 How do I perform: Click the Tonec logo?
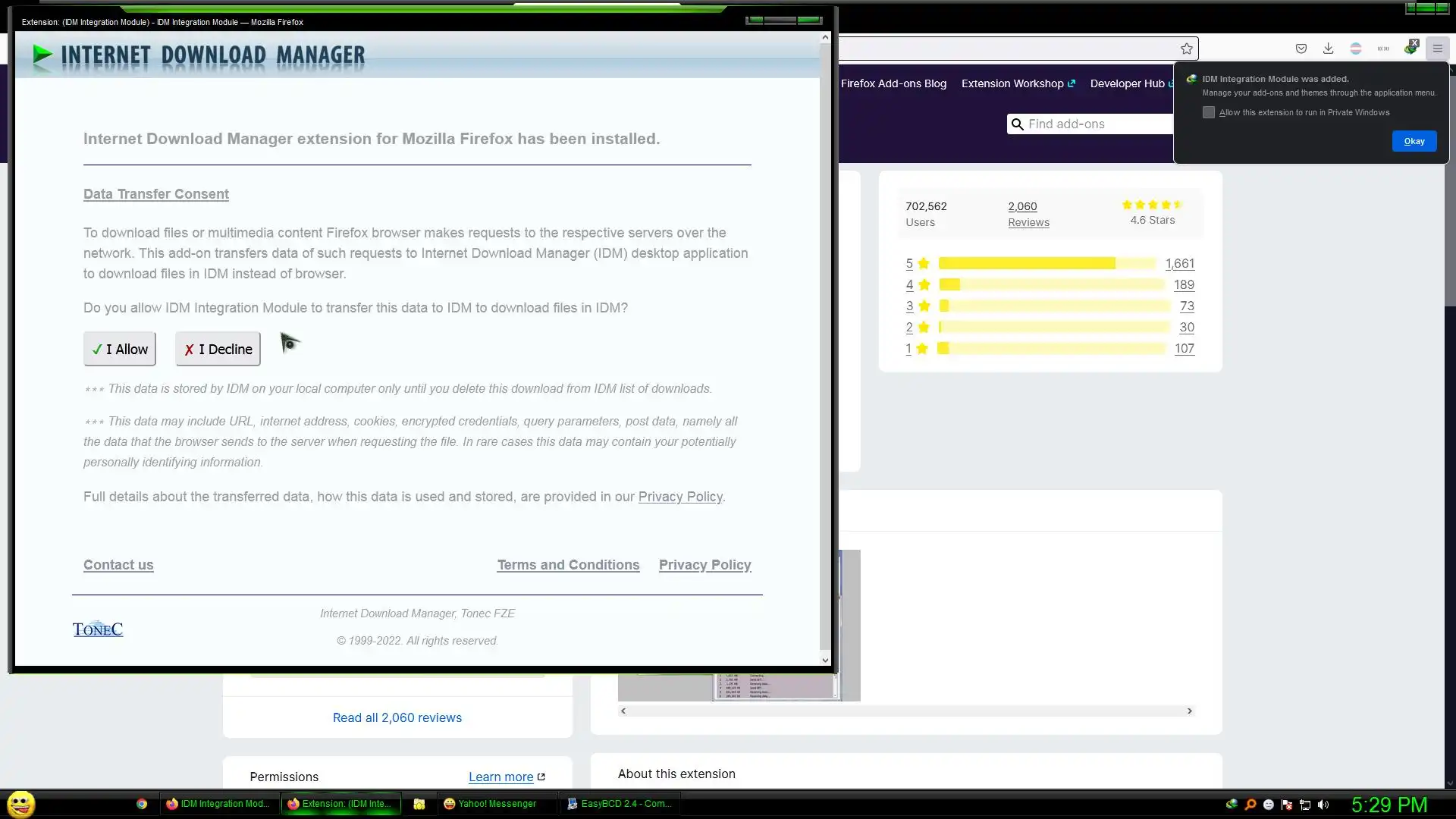98,629
